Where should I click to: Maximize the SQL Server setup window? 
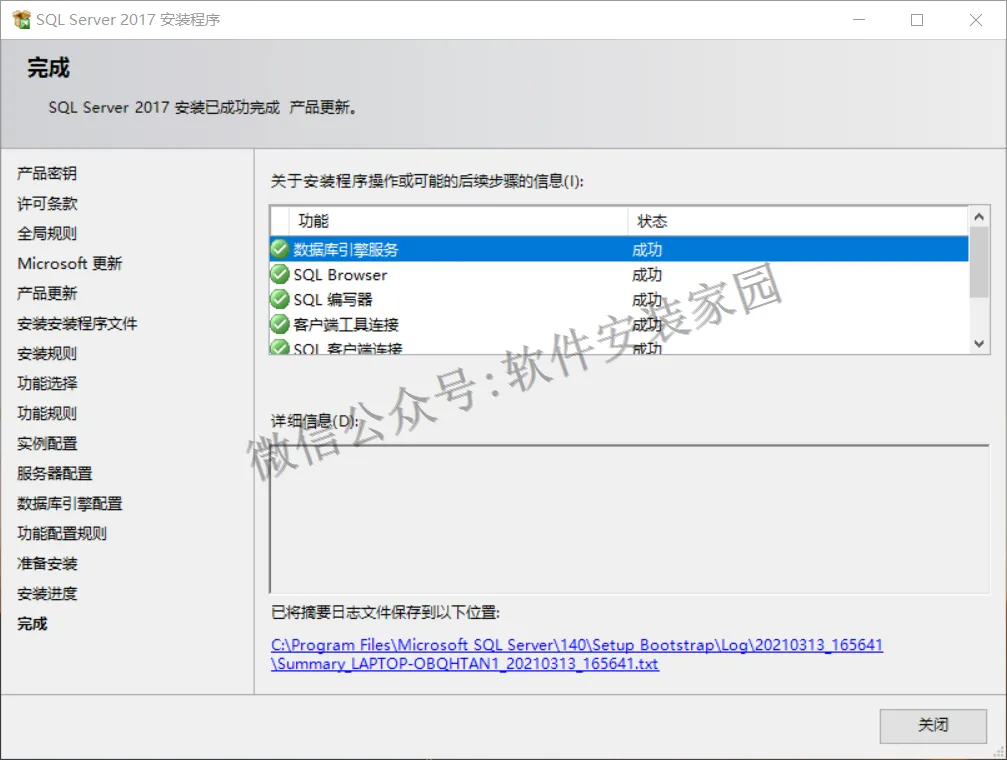pyautogui.click(x=917, y=20)
